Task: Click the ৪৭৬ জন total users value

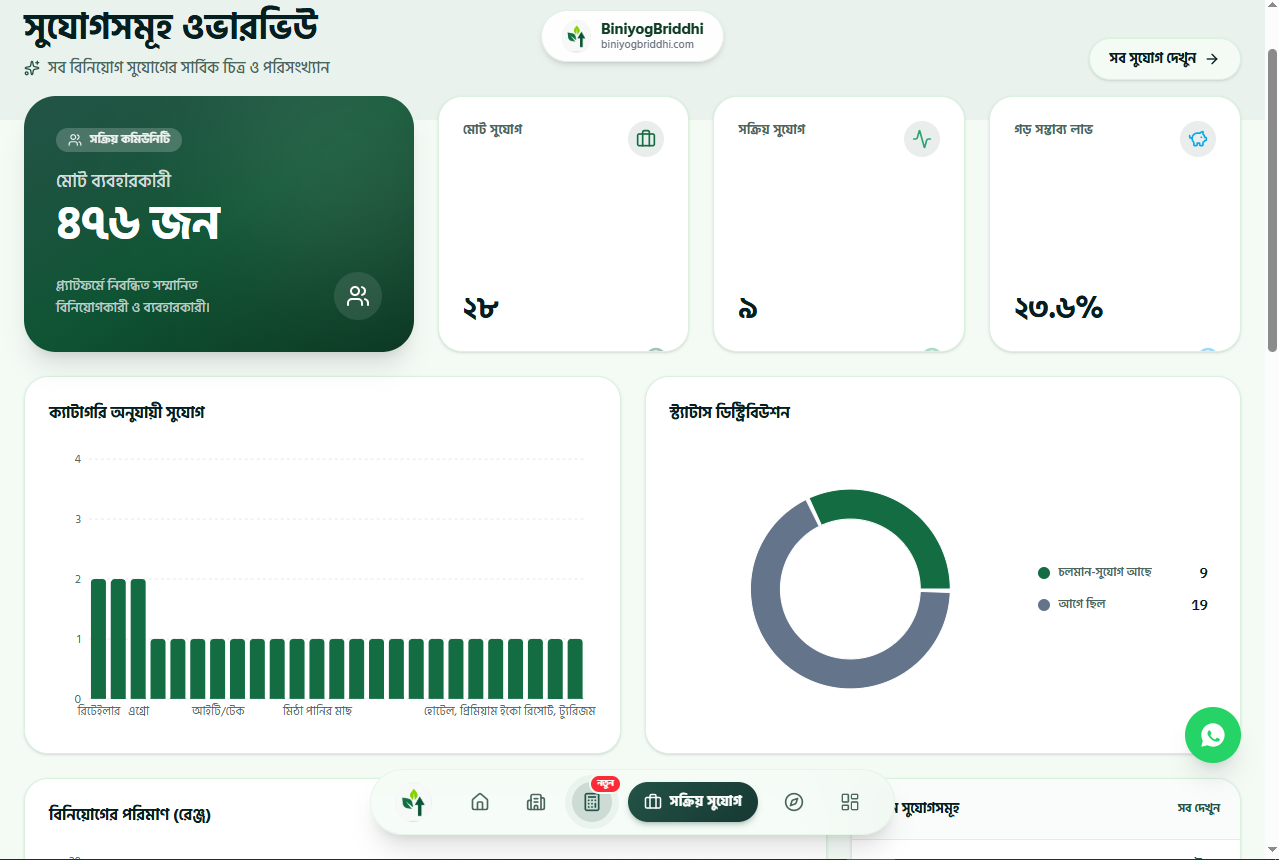Action: click(x=138, y=224)
